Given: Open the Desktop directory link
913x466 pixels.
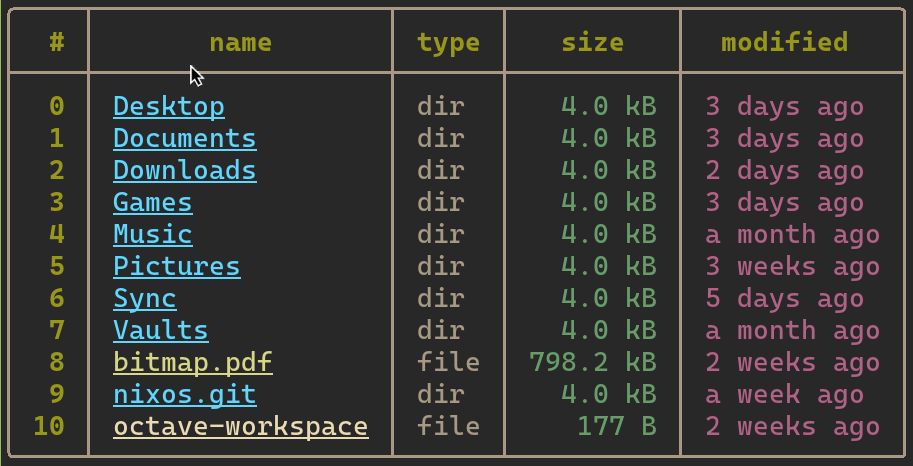Looking at the screenshot, I should pos(169,107).
